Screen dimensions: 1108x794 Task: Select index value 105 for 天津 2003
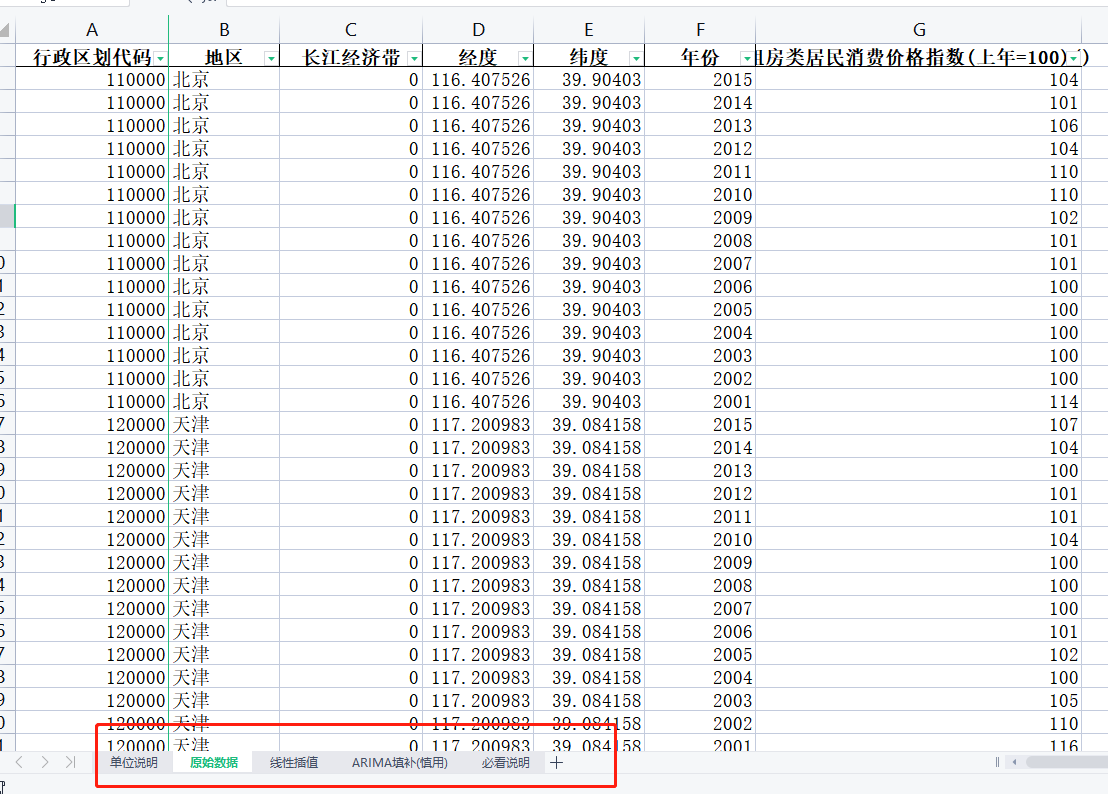click(x=919, y=700)
